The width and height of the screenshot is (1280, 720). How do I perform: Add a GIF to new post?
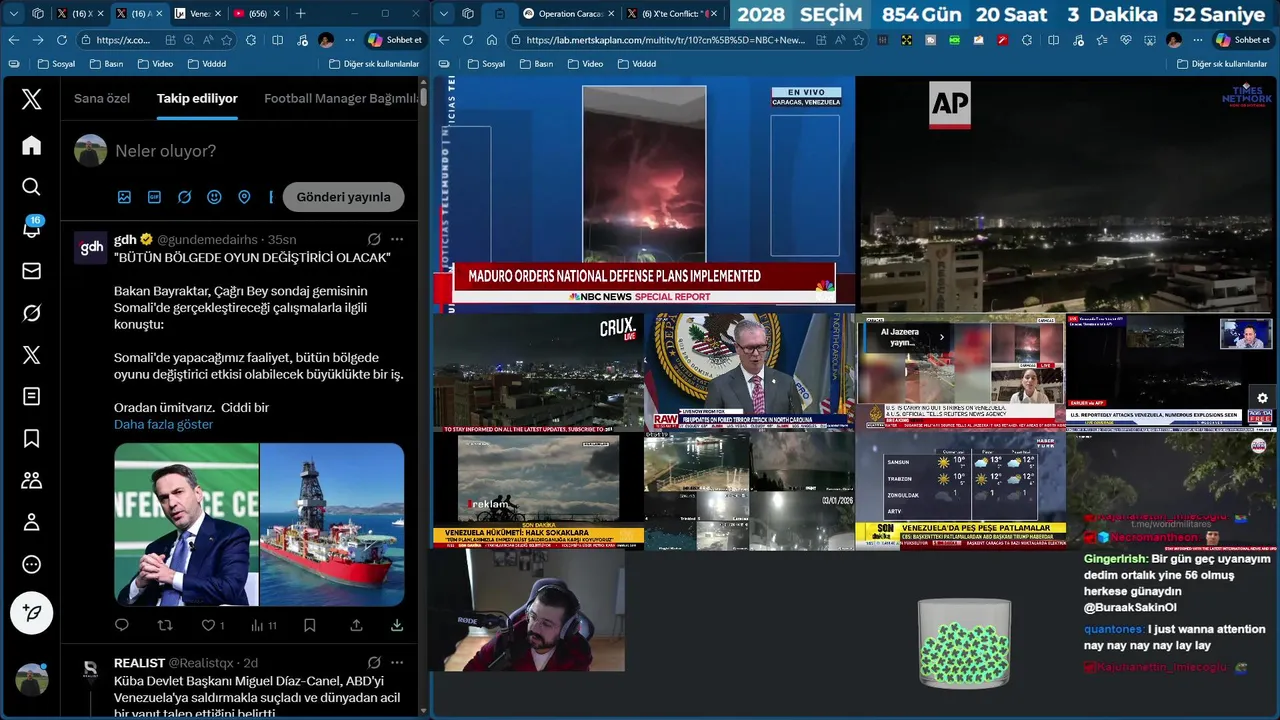[x=154, y=197]
